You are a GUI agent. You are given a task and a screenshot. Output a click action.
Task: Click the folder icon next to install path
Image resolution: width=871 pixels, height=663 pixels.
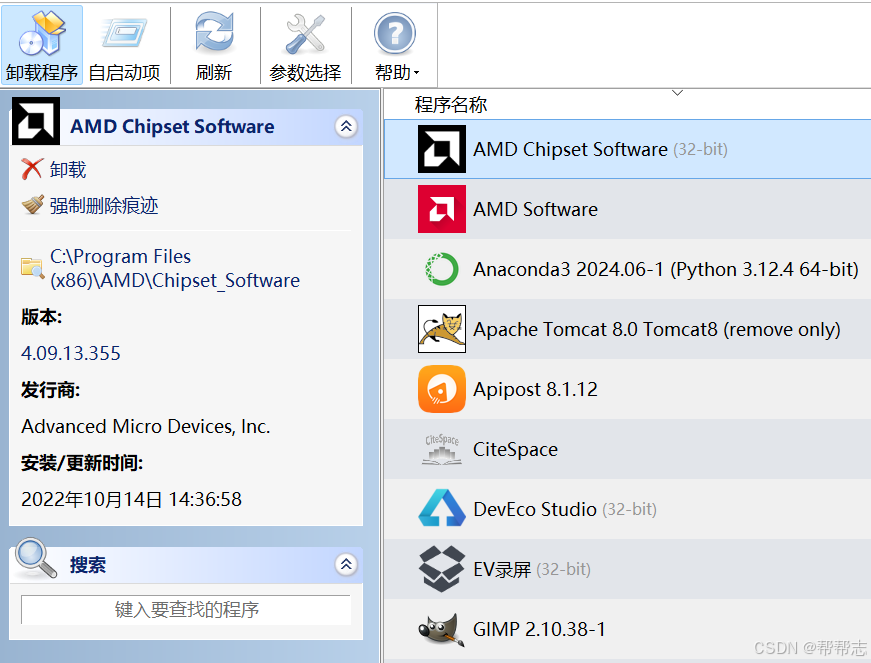click(33, 268)
